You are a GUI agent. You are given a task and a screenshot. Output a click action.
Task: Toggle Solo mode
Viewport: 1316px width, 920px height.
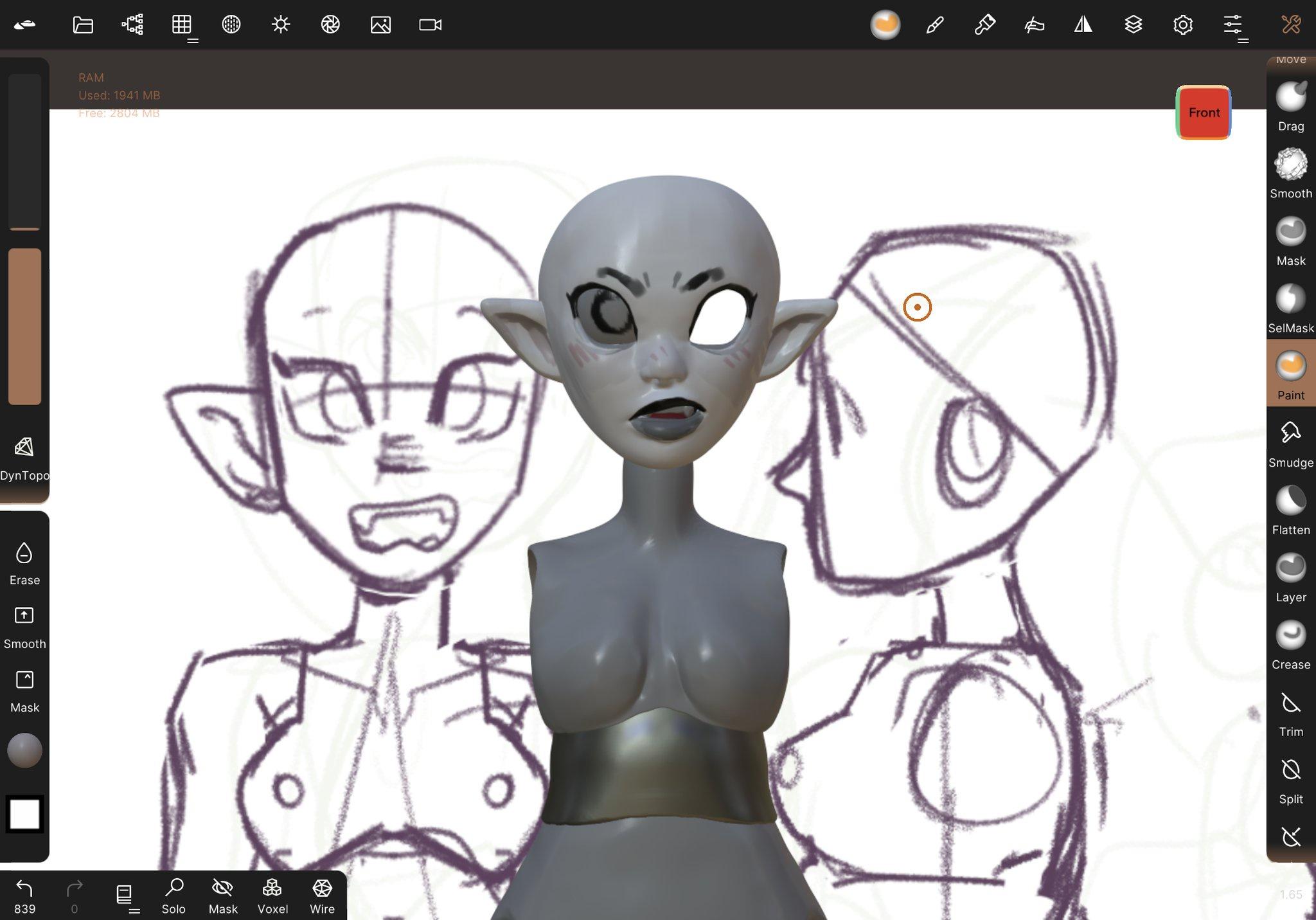click(x=173, y=896)
